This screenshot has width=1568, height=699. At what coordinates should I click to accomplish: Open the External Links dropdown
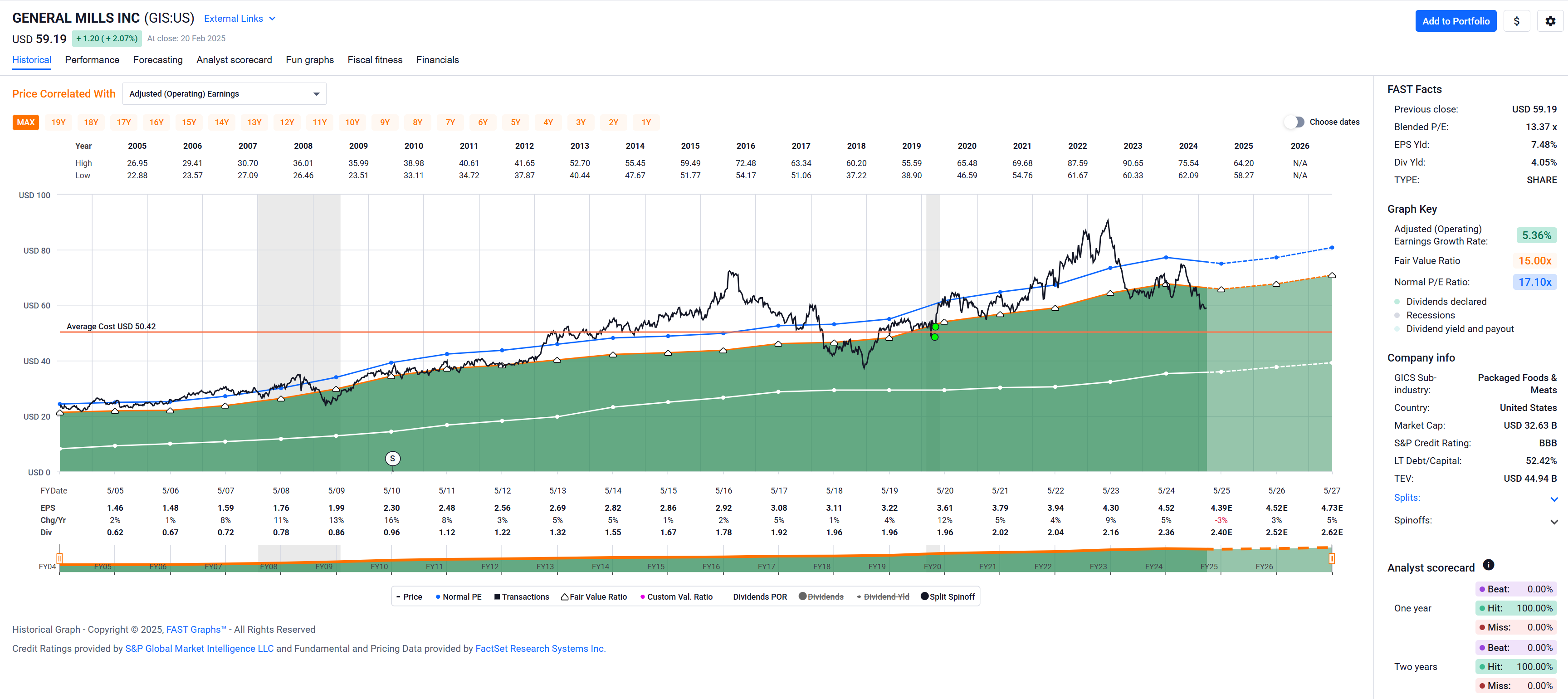tap(240, 18)
